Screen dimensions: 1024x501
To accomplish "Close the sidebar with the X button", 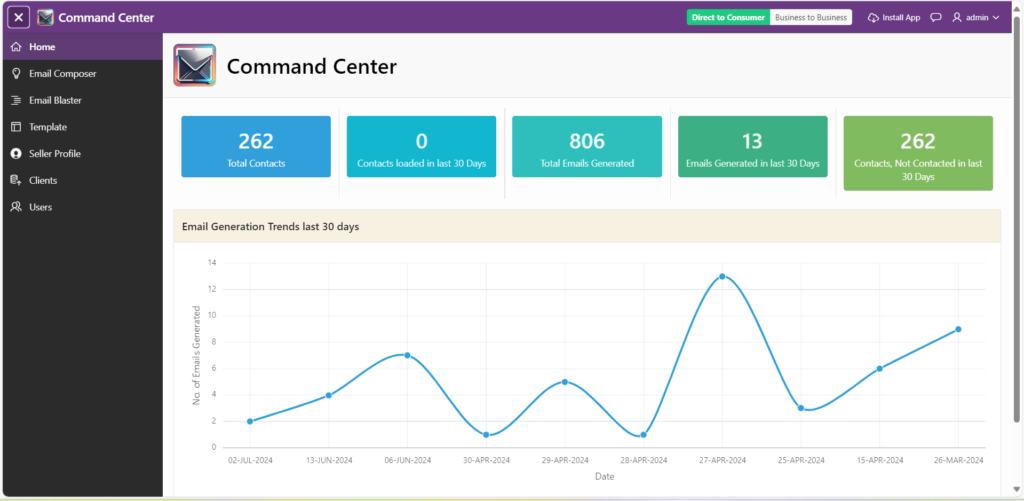I will tap(19, 18).
